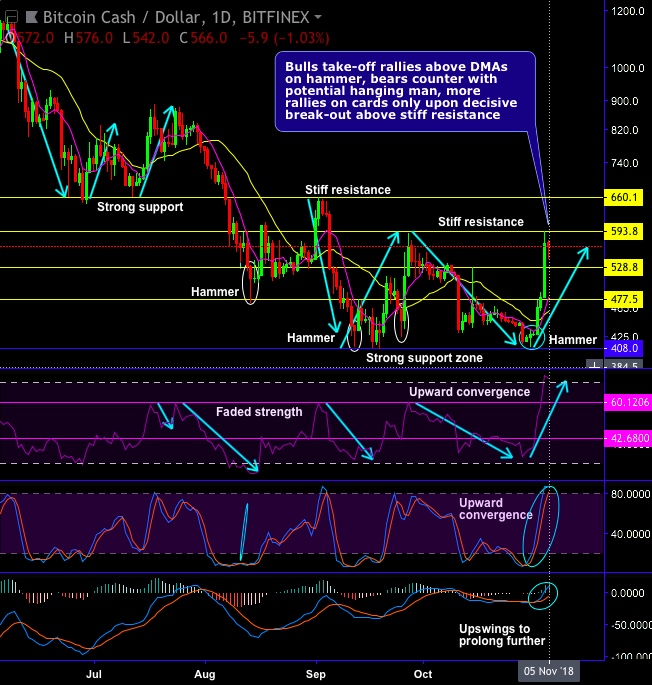Image resolution: width=652 pixels, height=685 pixels.
Task: Select the 477.5 yellow price label
Action: coord(624,300)
